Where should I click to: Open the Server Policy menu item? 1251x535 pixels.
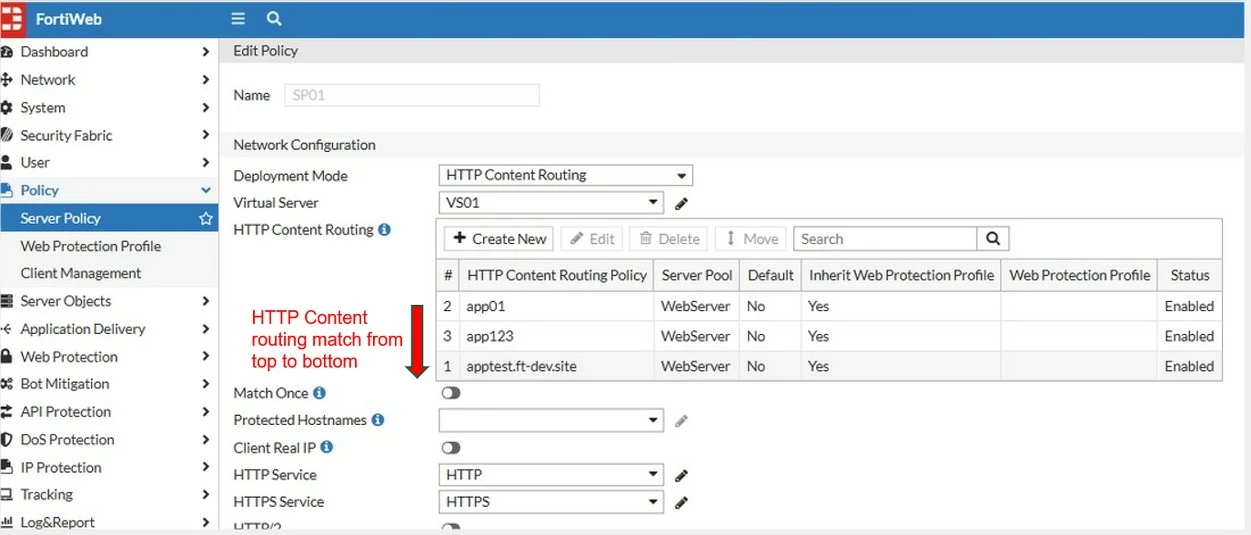click(x=109, y=218)
